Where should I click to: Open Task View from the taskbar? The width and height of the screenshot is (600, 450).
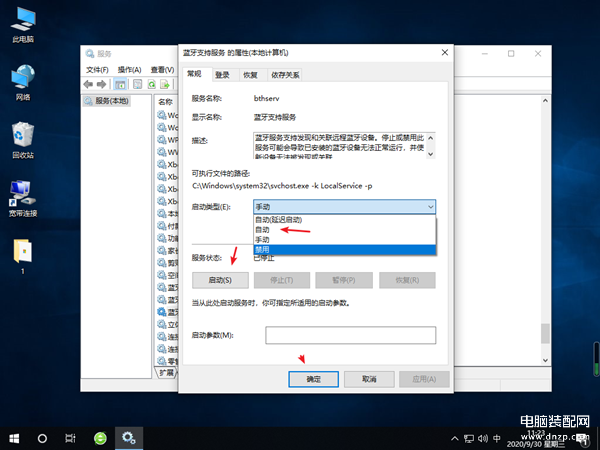pos(70,438)
